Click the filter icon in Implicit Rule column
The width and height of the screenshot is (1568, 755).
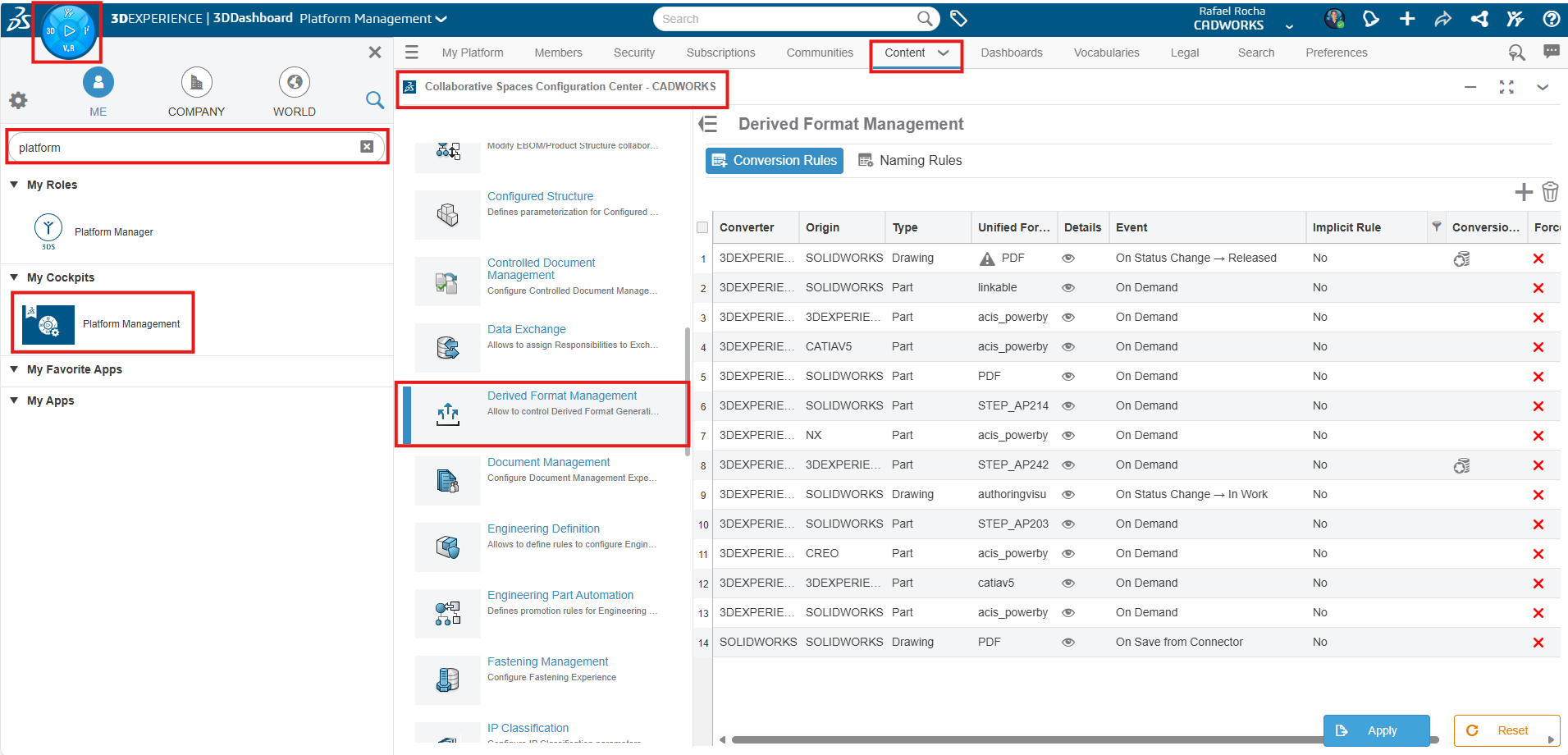pyautogui.click(x=1437, y=226)
